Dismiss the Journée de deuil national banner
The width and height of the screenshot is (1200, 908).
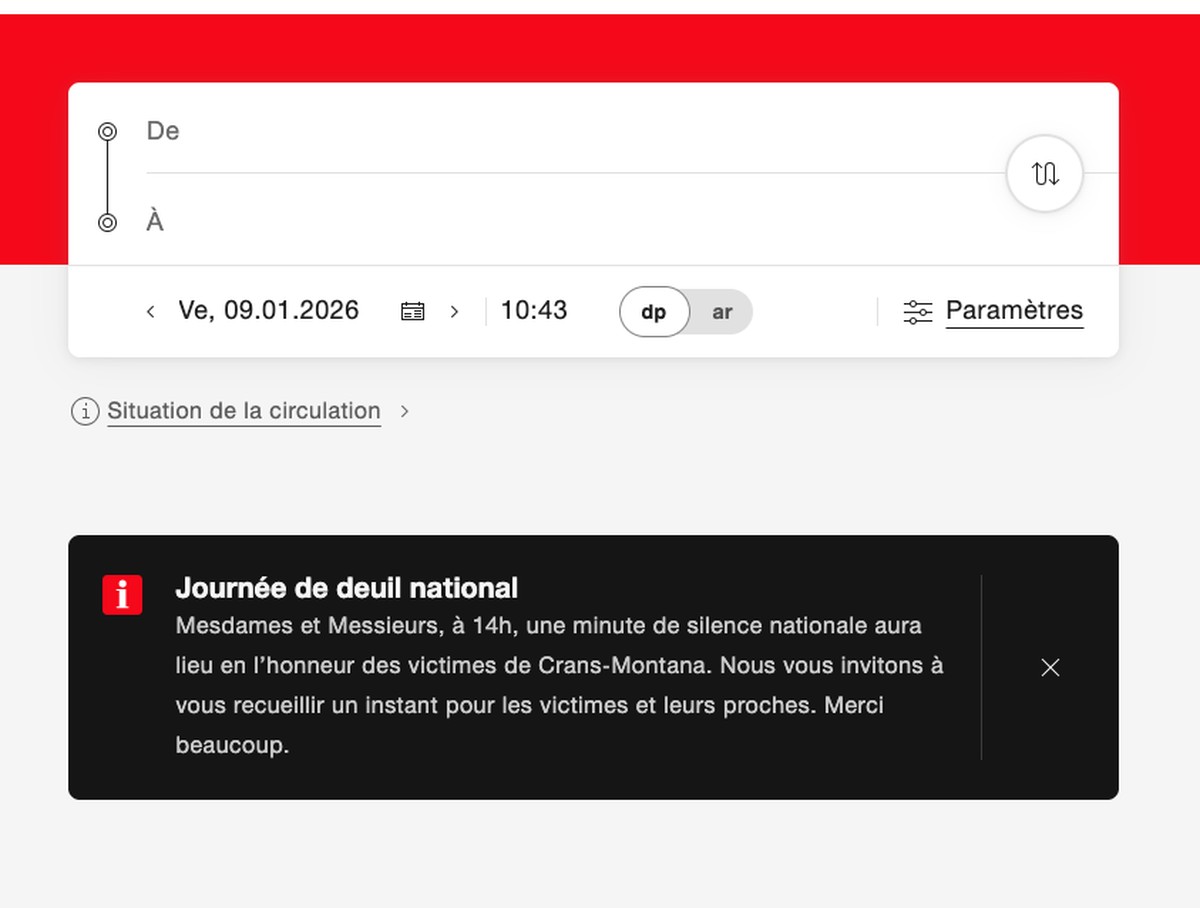(1050, 667)
